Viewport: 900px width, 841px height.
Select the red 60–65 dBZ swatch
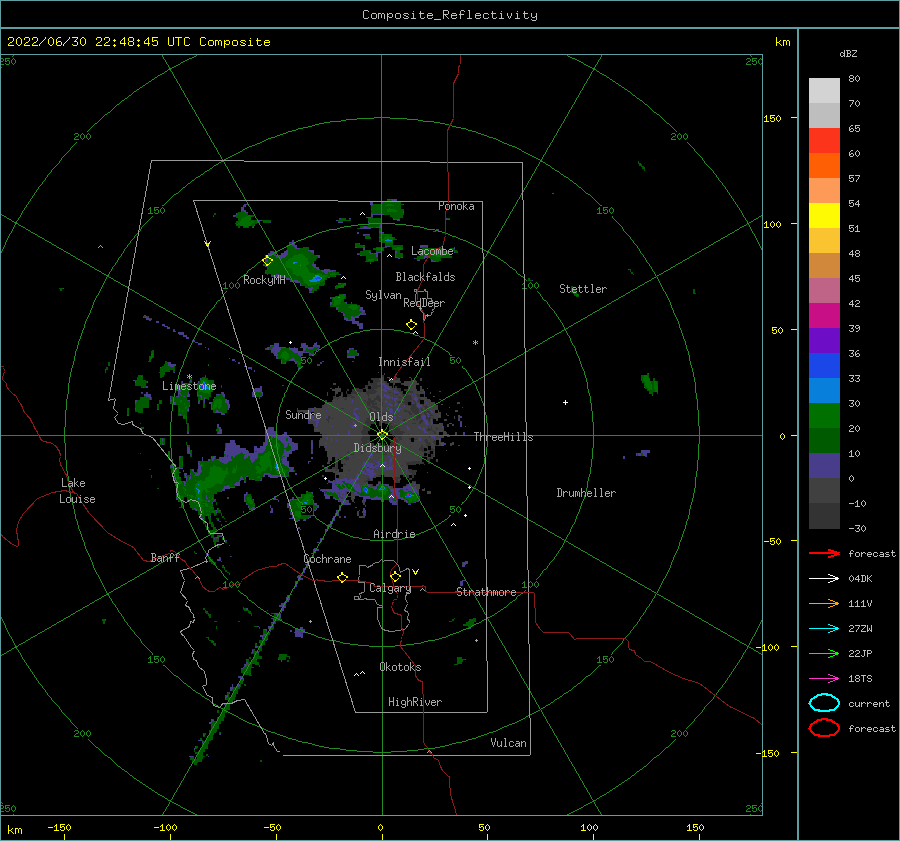click(x=824, y=141)
